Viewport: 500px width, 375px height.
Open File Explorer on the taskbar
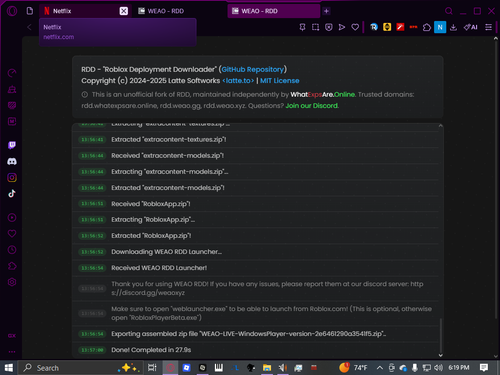[267, 368]
